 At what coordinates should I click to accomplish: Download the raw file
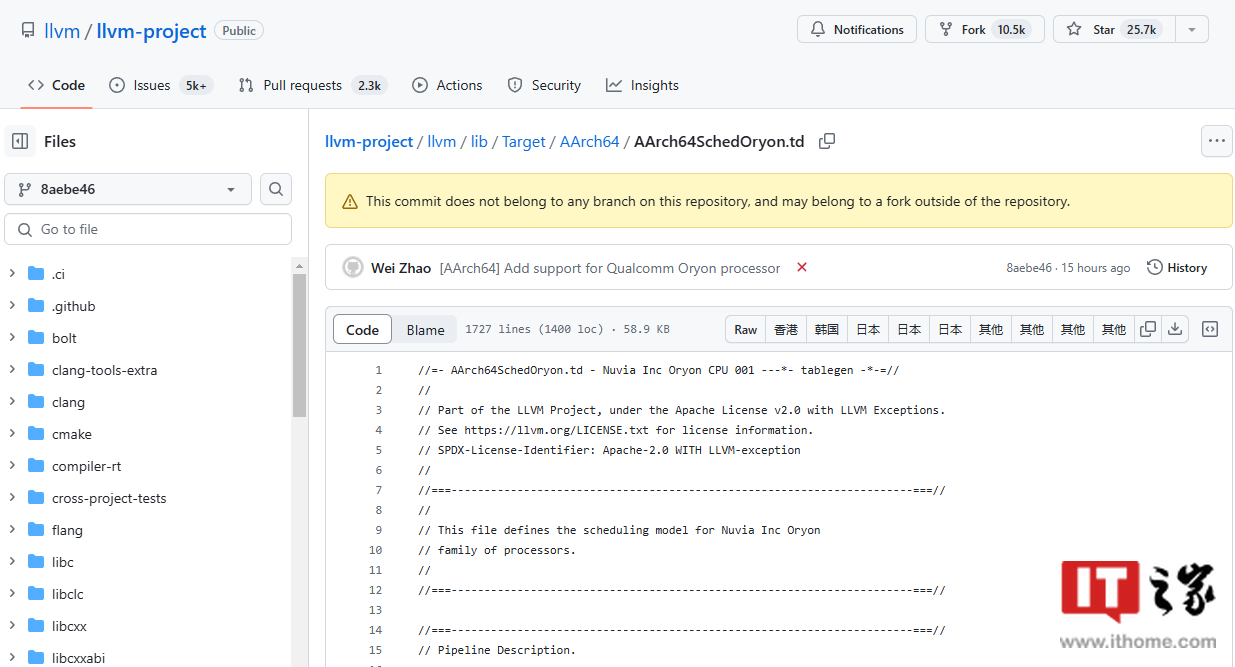(x=1176, y=329)
